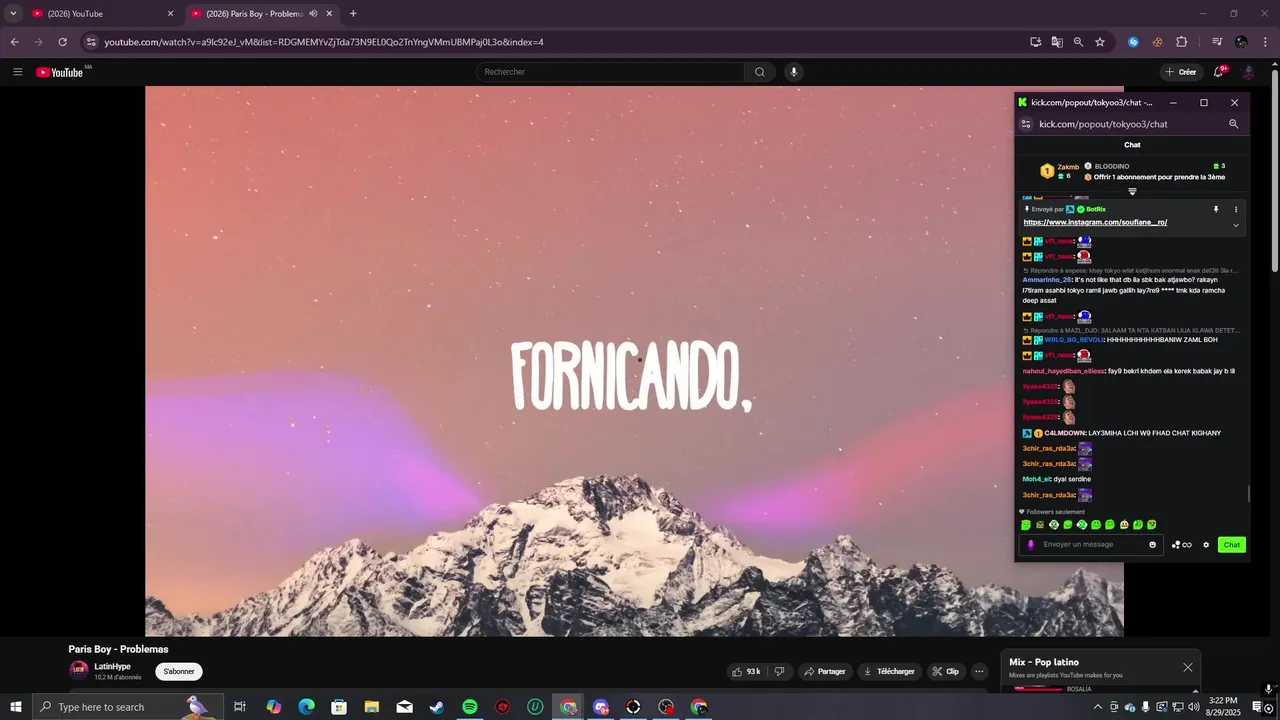Screen dimensions: 1280x720
Task: Click the YouTube search magnifier button
Action: 760,72
